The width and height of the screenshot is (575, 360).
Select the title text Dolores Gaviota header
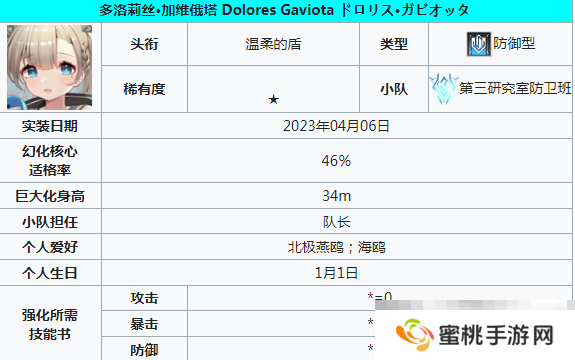[x=284, y=10]
